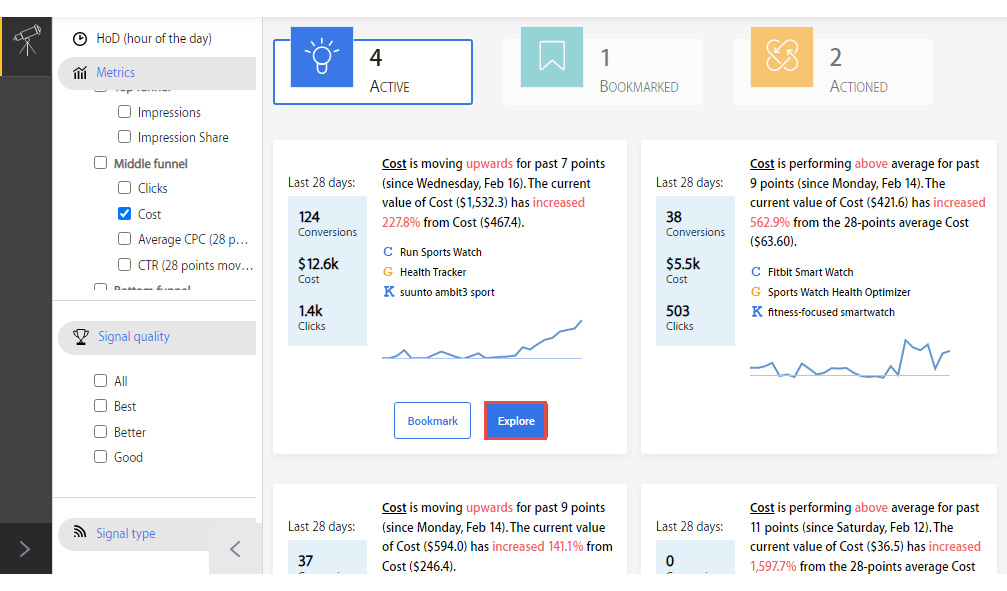1007x591 pixels.
Task: Open Cost link in the 1,597.7% increase card
Action: (x=762, y=507)
